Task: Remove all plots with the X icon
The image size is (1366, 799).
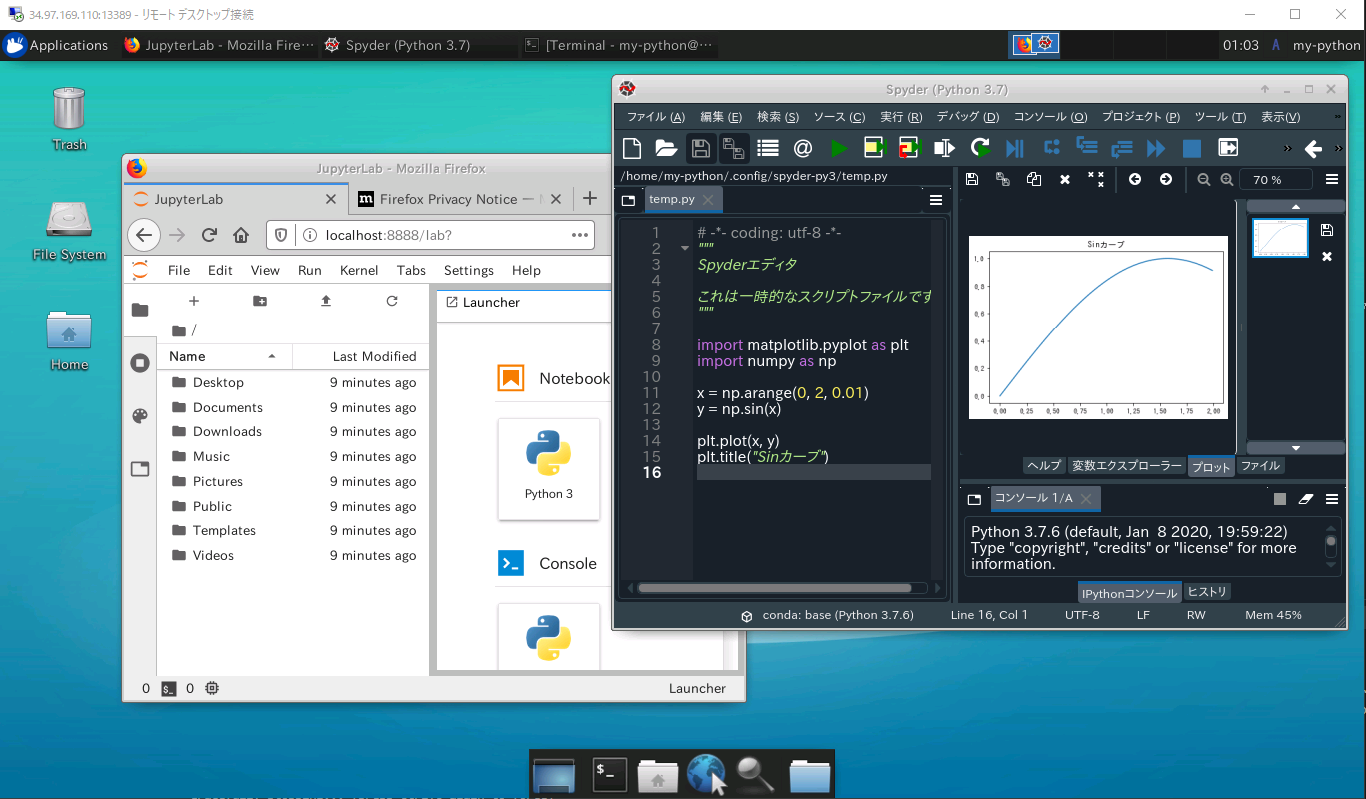Action: click(x=1094, y=179)
